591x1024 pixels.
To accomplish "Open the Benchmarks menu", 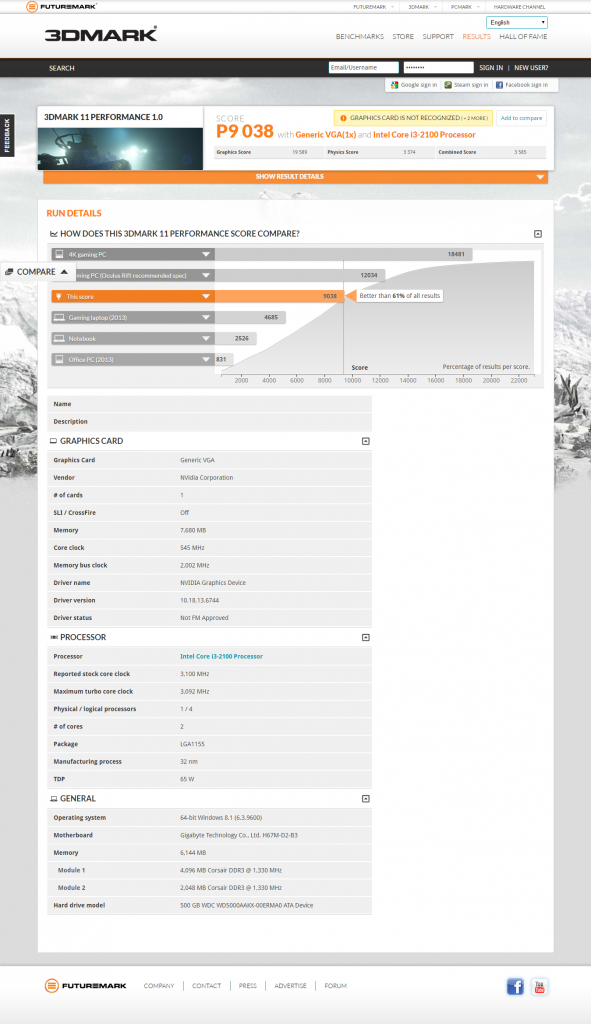I will point(360,37).
